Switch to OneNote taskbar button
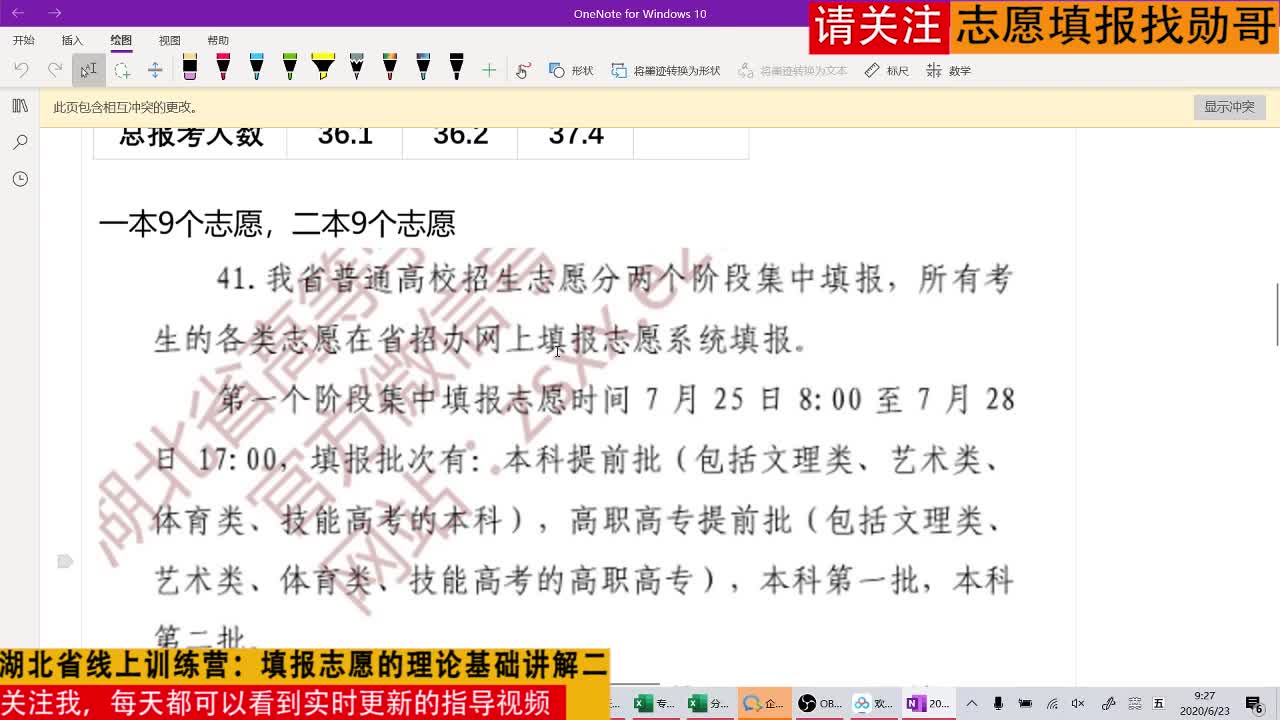Screen dimensions: 1280x720 927,703
